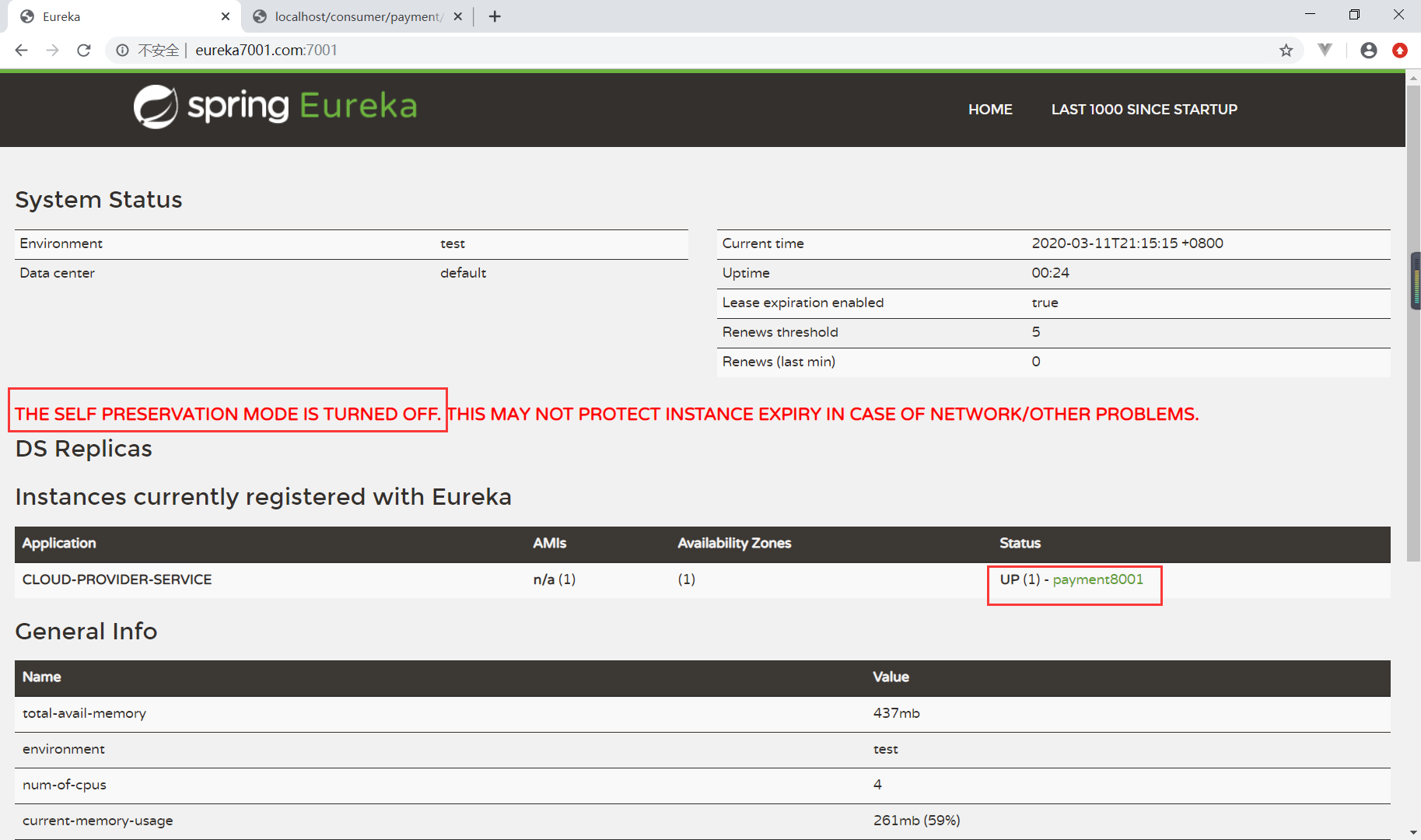
Task: Minimize the browser window
Action: (x=1310, y=15)
